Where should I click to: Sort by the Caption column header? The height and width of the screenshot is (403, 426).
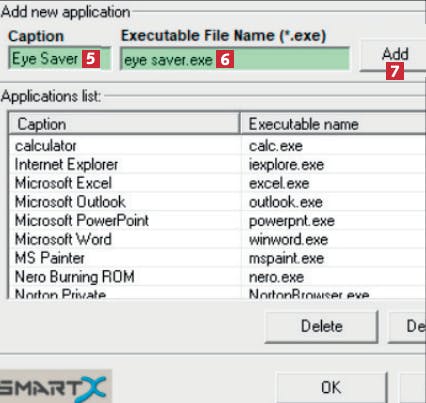pos(124,124)
